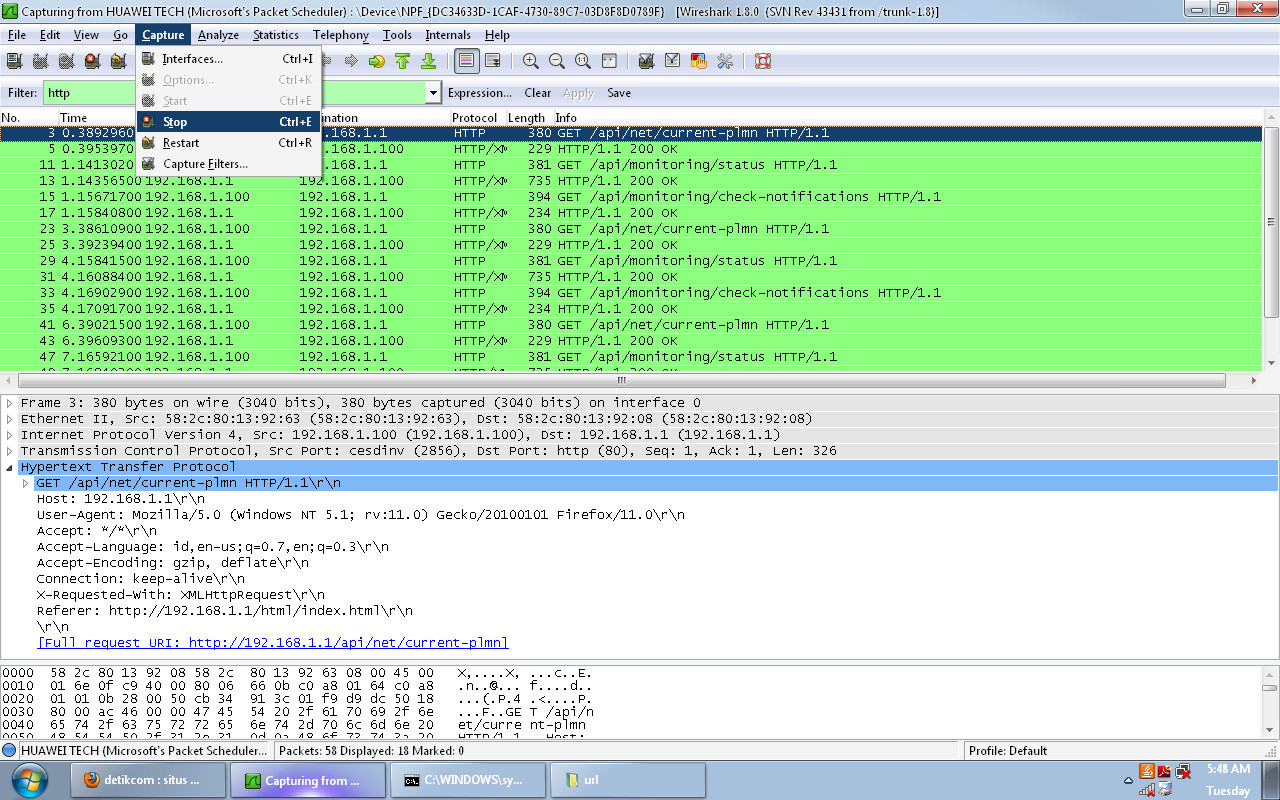The height and width of the screenshot is (800, 1280).
Task: Choose Interfaces... from the Capture menu
Action: pyautogui.click(x=228, y=59)
